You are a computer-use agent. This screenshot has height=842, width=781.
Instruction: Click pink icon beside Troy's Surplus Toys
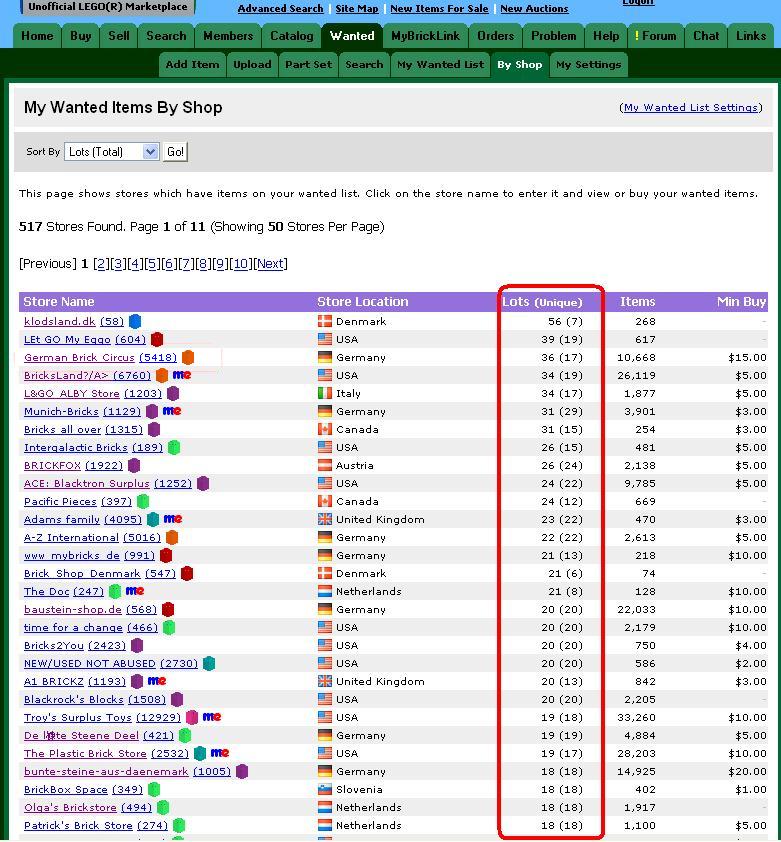pyautogui.click(x=192, y=717)
